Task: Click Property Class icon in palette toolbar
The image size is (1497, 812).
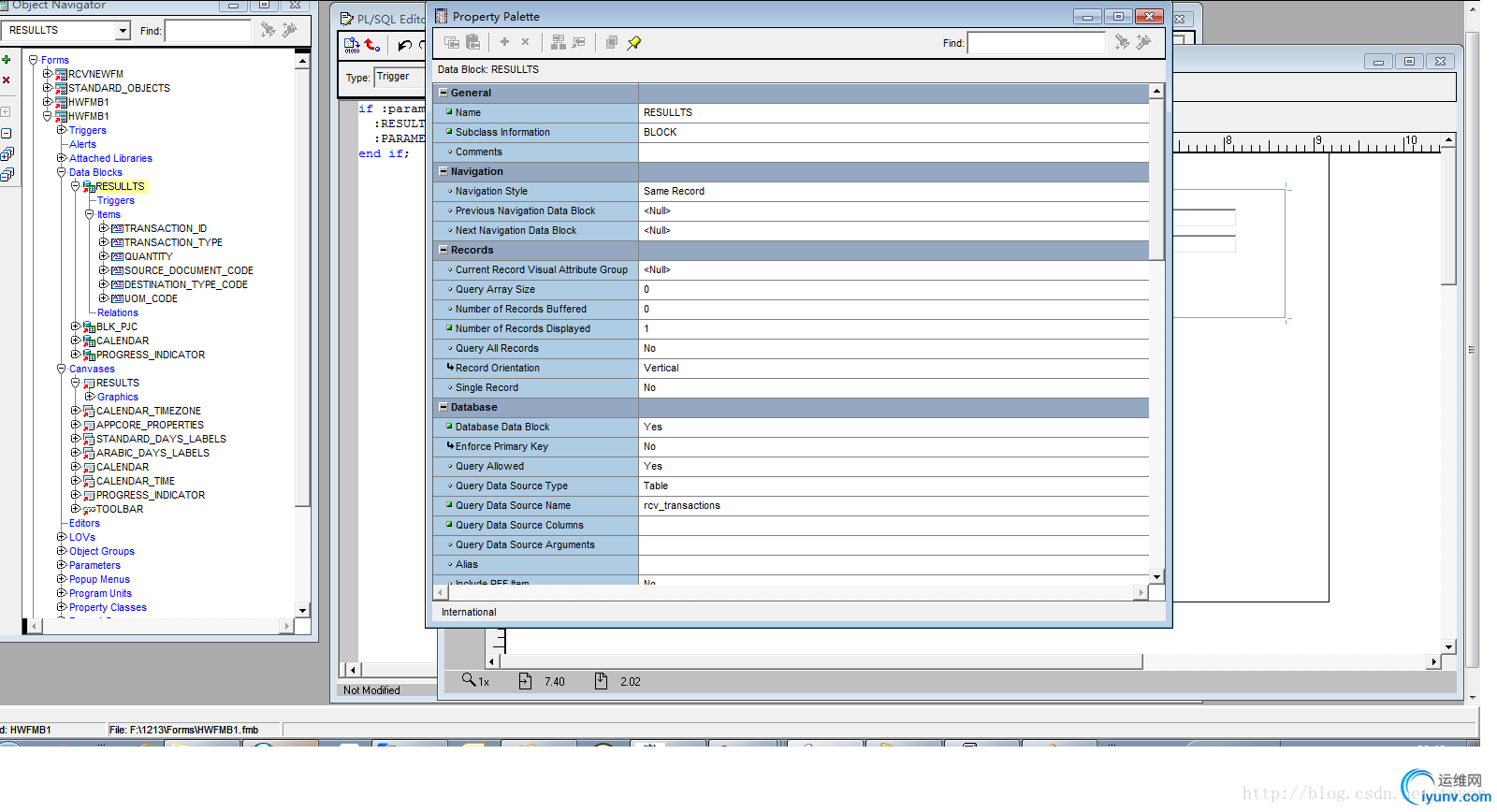Action: [x=559, y=42]
